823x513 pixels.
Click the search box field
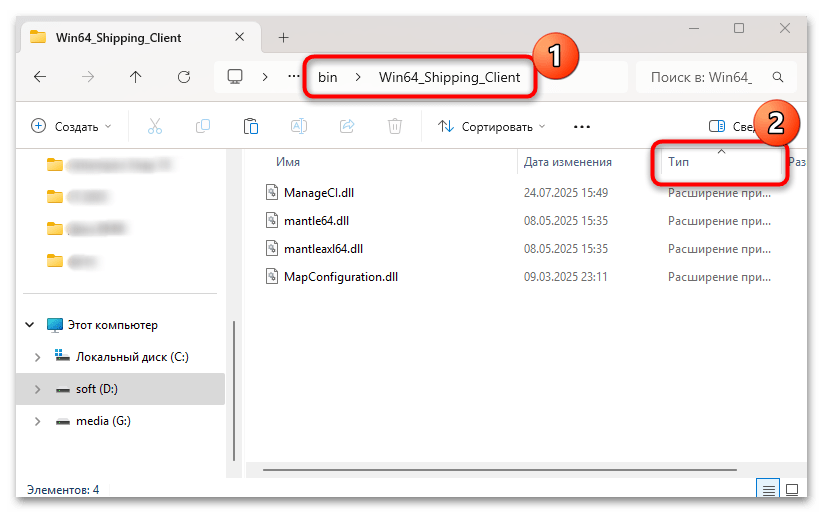tap(710, 77)
